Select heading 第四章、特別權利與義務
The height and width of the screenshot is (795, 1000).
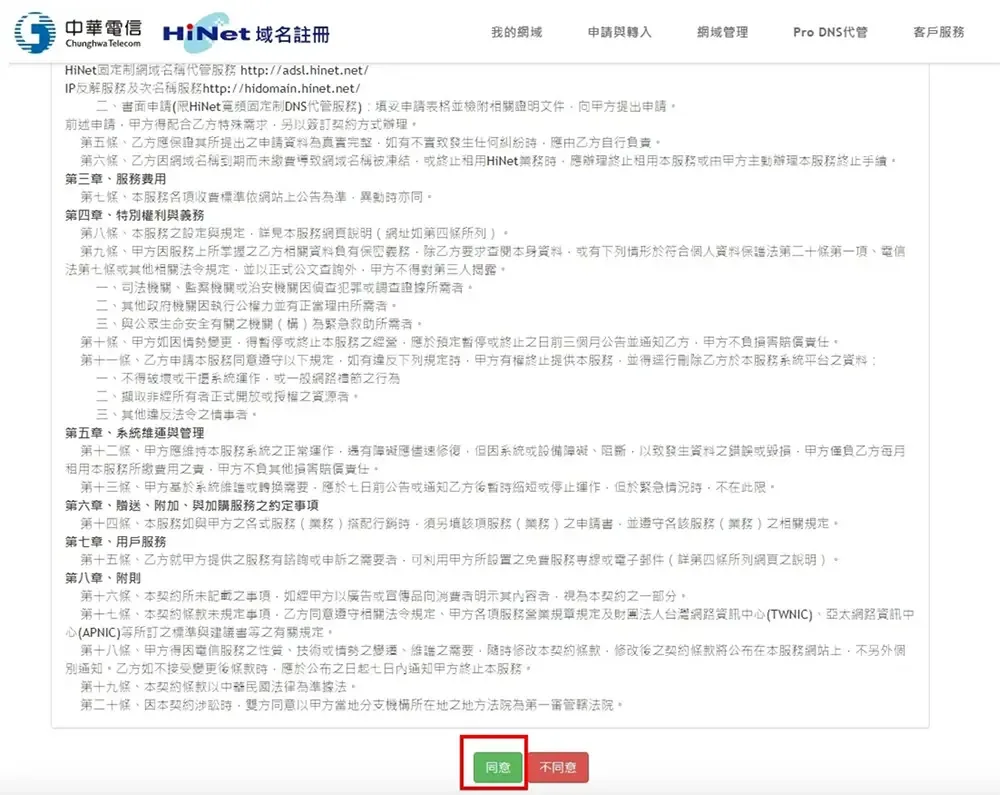click(135, 215)
